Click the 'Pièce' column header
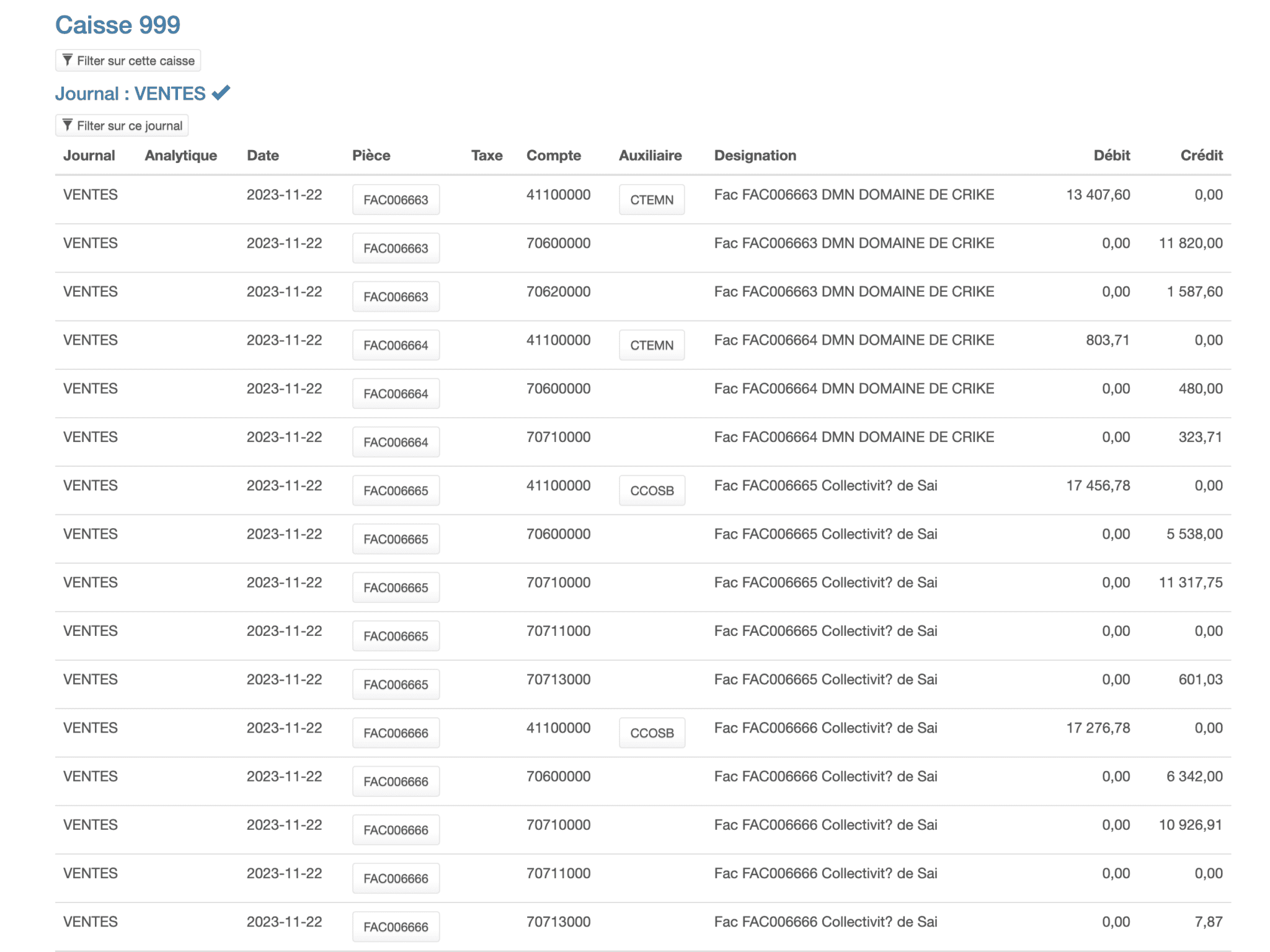 click(371, 156)
